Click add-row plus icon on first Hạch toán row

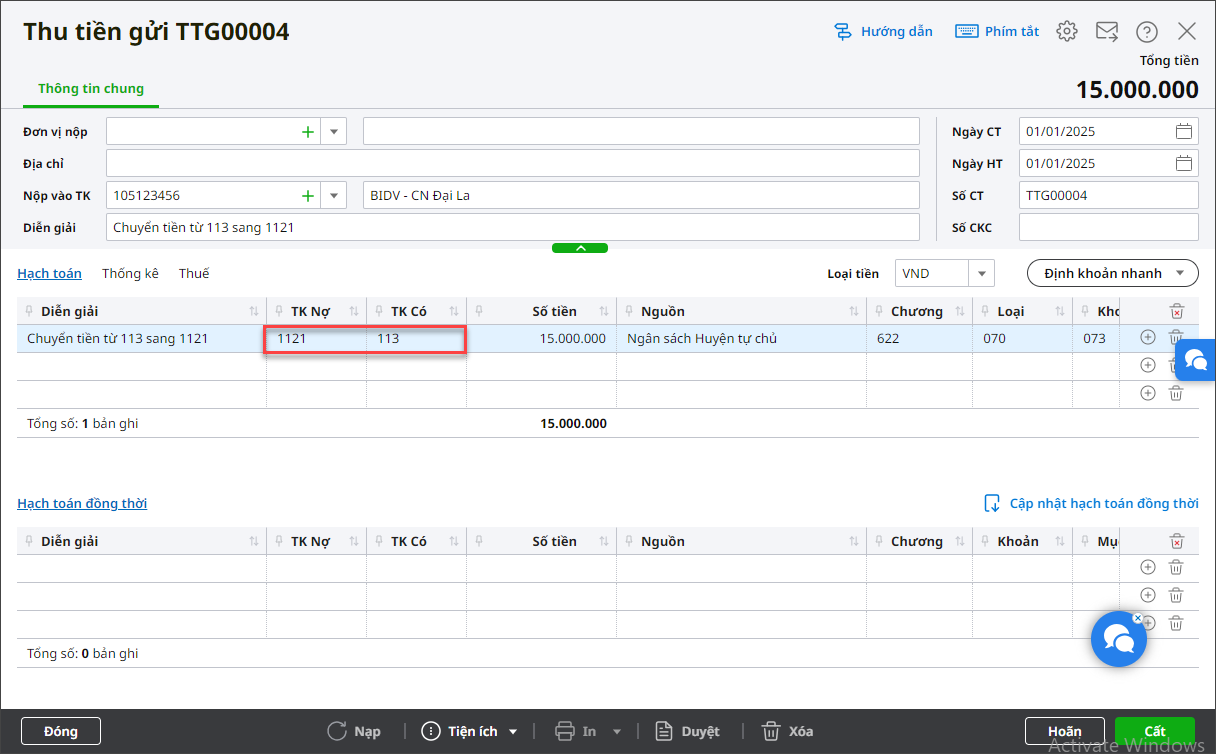(x=1148, y=338)
